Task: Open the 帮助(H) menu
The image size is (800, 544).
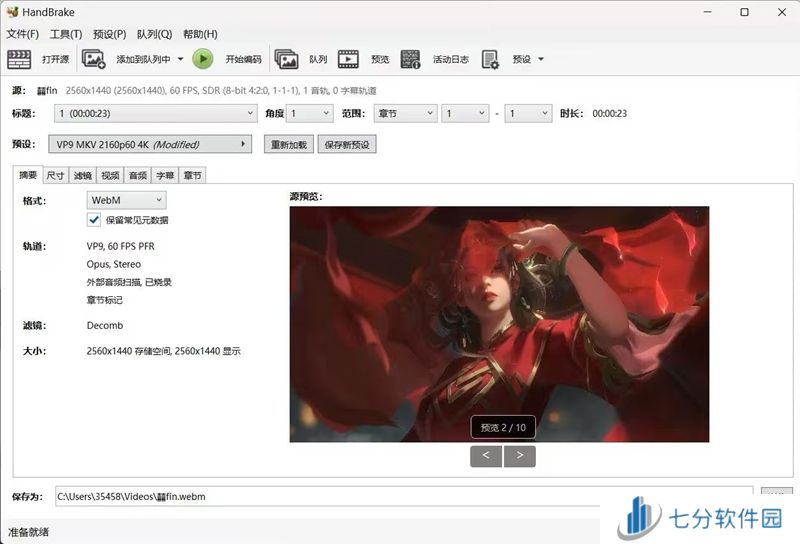Action: click(200, 34)
